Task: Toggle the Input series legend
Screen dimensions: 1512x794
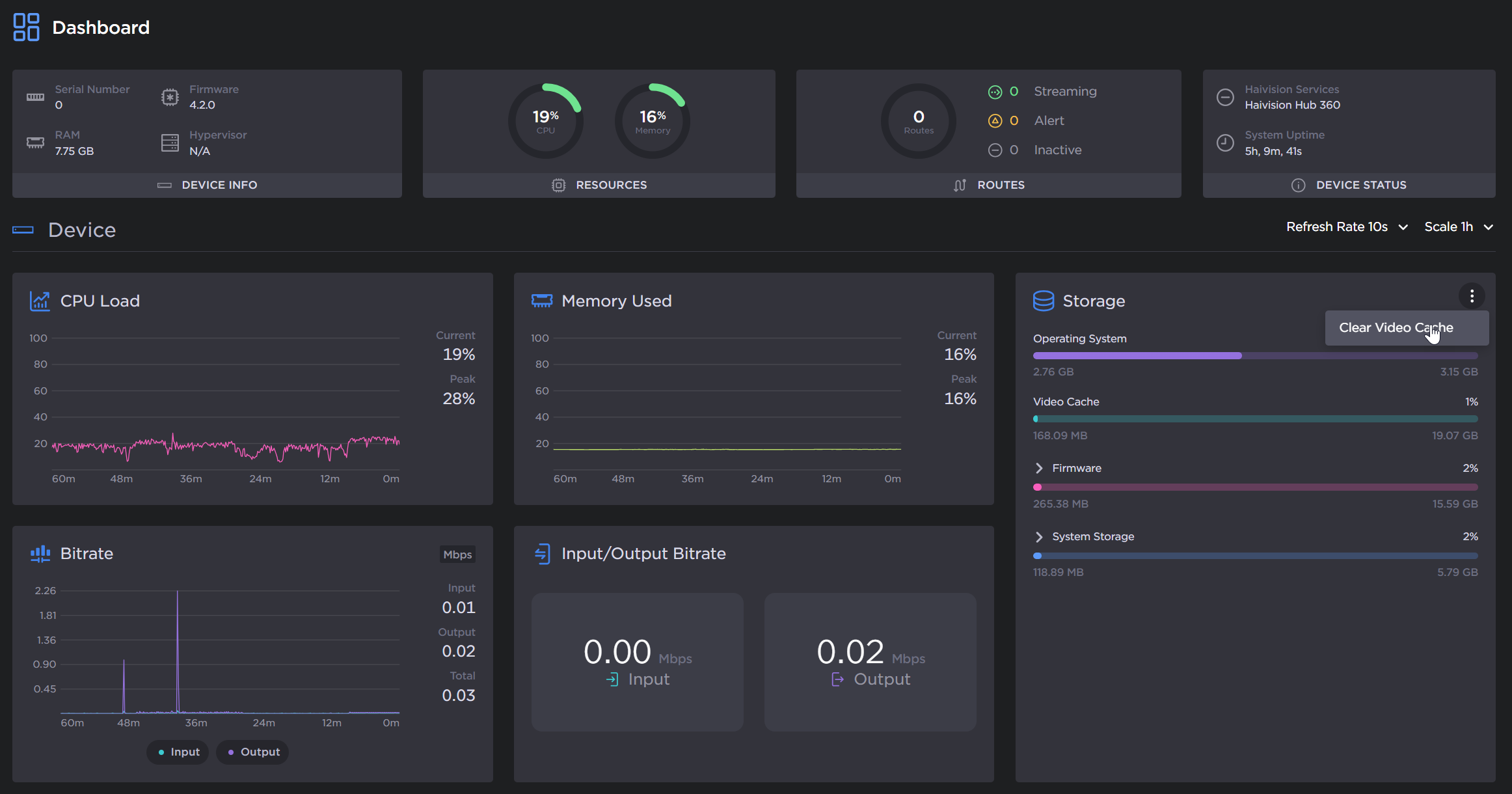Action: tap(178, 752)
